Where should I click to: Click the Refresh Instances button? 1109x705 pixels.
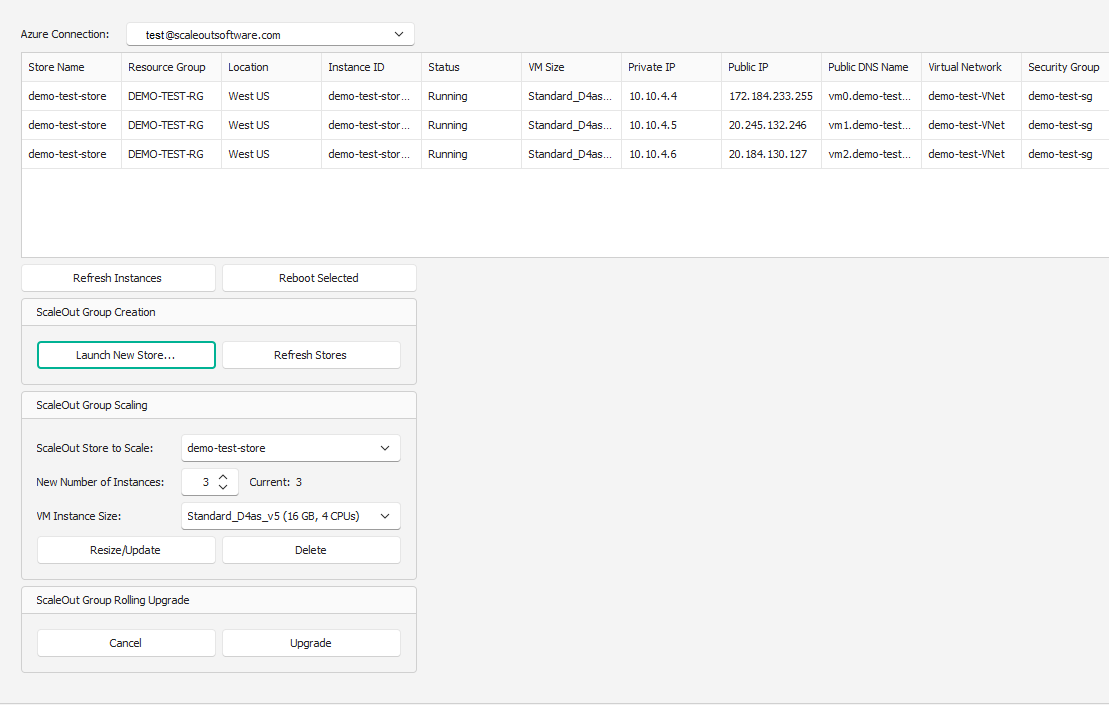click(118, 278)
